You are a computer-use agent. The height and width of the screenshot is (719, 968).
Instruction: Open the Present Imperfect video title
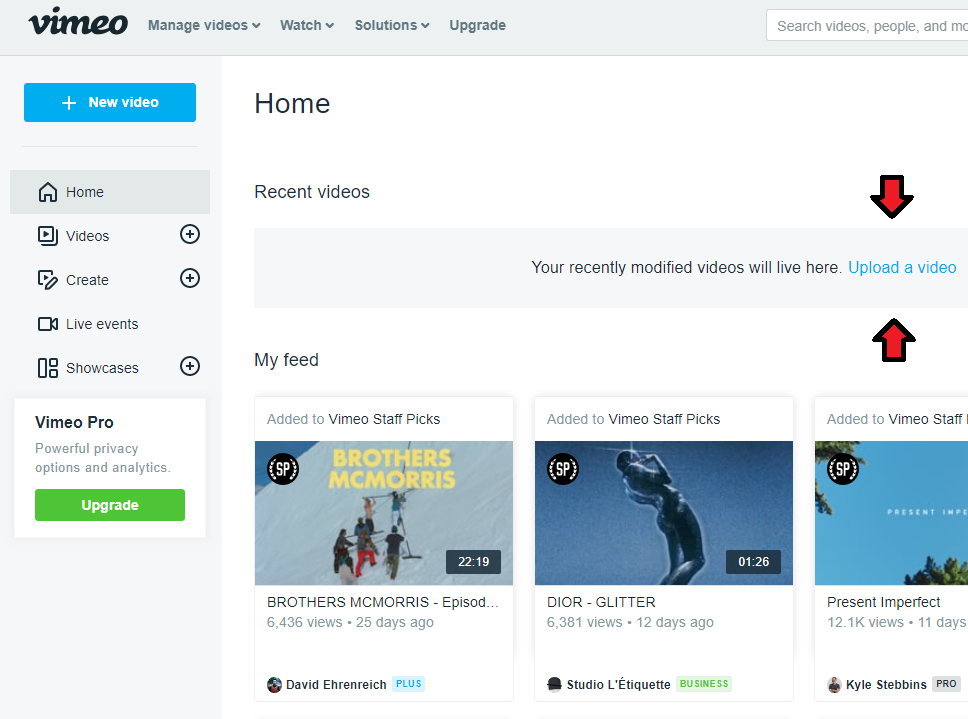click(x=883, y=602)
